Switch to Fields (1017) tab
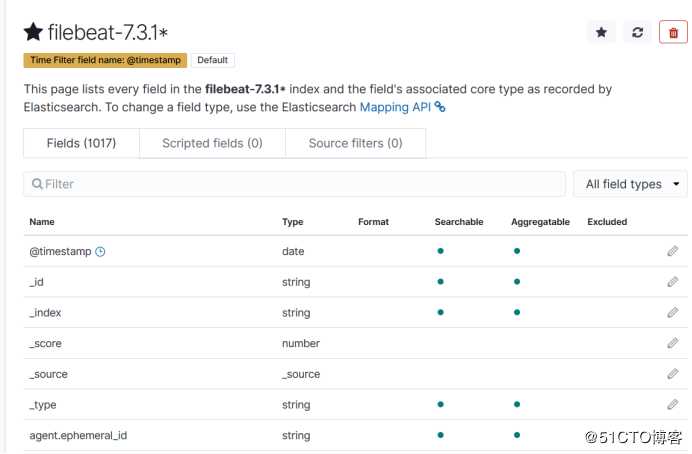 [x=81, y=143]
